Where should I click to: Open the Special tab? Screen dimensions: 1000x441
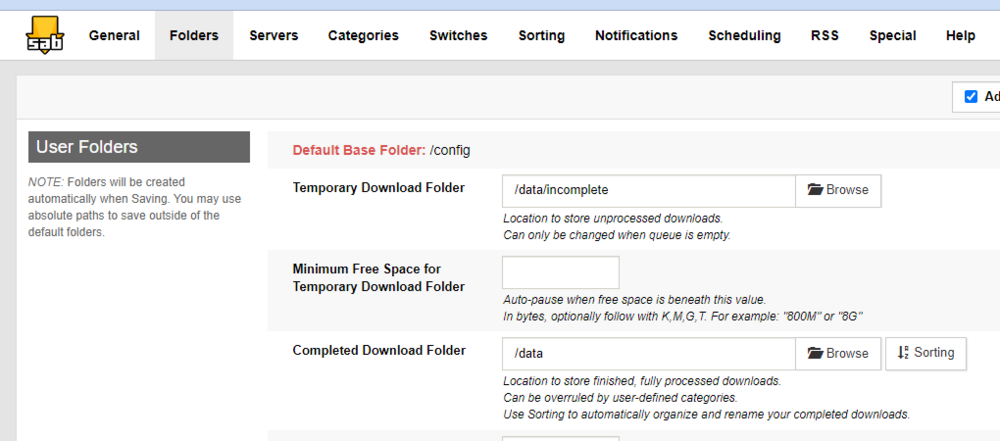(x=893, y=36)
